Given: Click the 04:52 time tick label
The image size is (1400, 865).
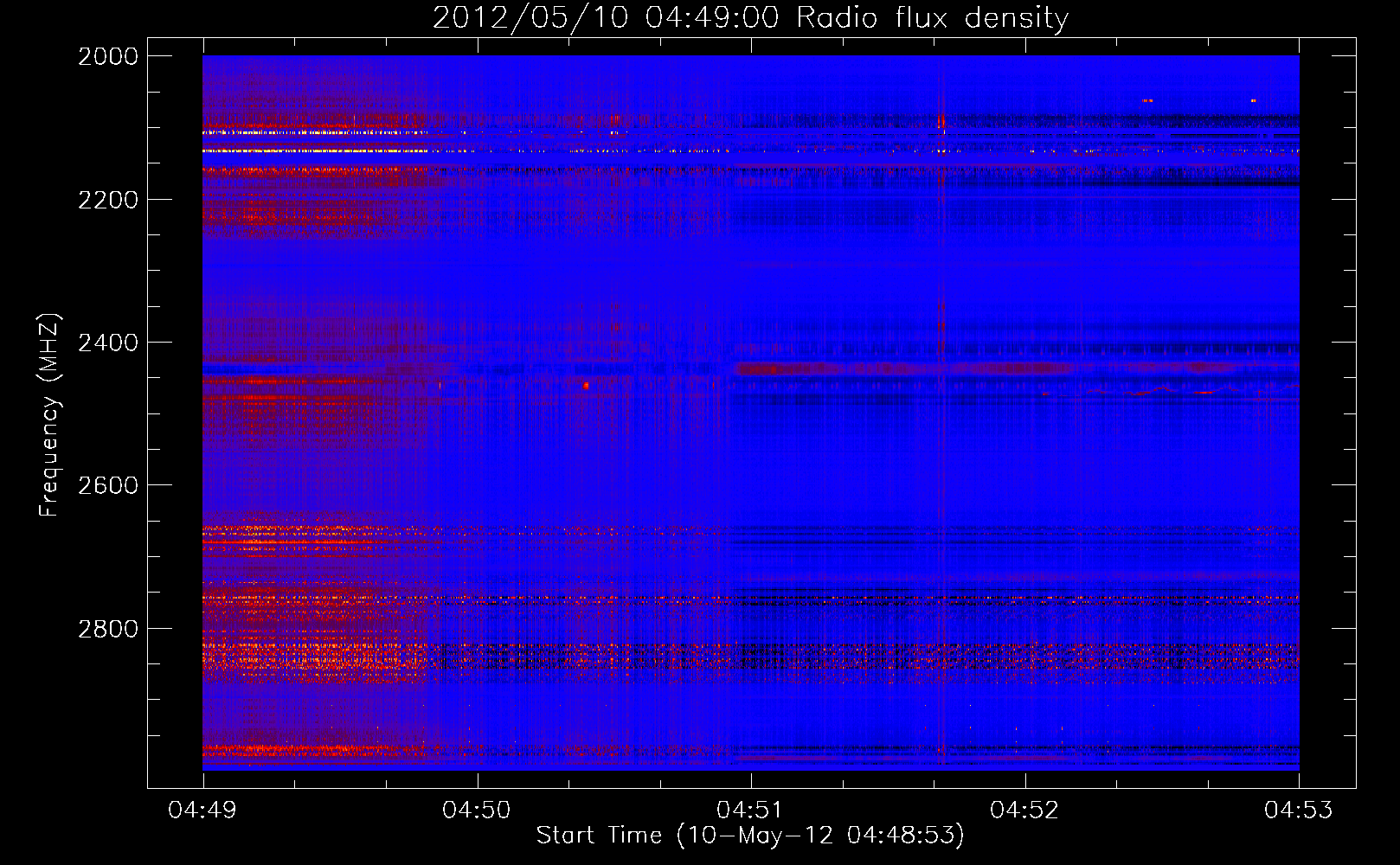Looking at the screenshot, I should (1024, 811).
